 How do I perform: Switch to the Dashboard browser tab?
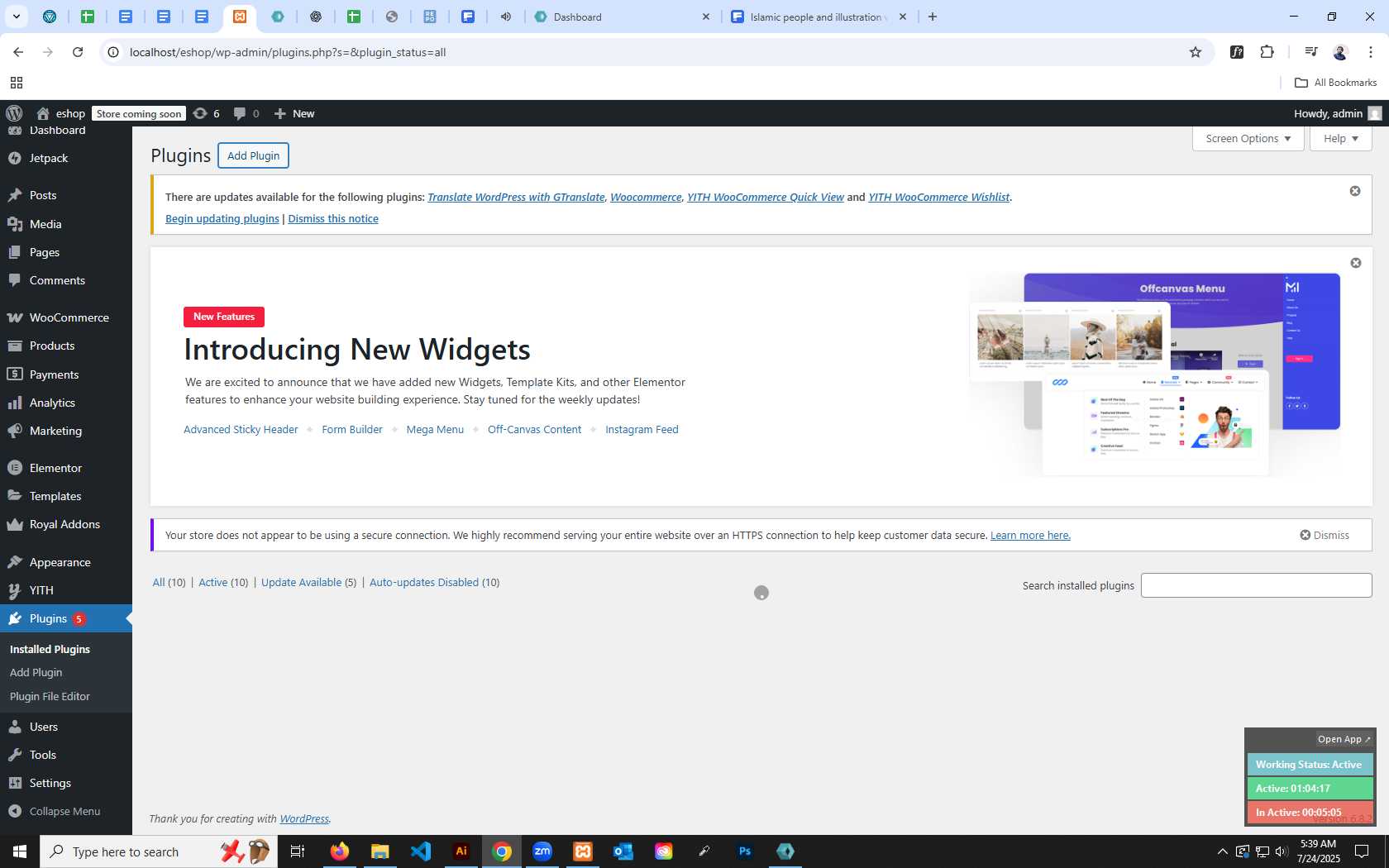(x=622, y=17)
